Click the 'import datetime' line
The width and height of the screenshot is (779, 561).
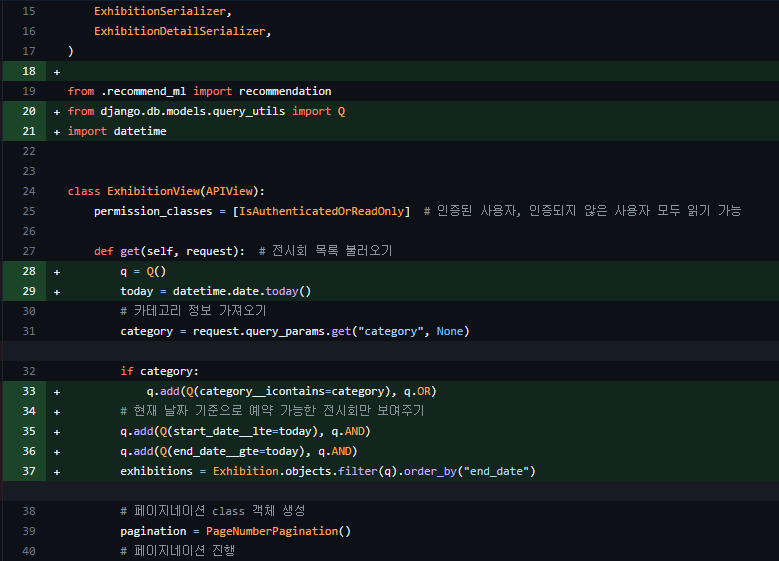click(x=117, y=131)
